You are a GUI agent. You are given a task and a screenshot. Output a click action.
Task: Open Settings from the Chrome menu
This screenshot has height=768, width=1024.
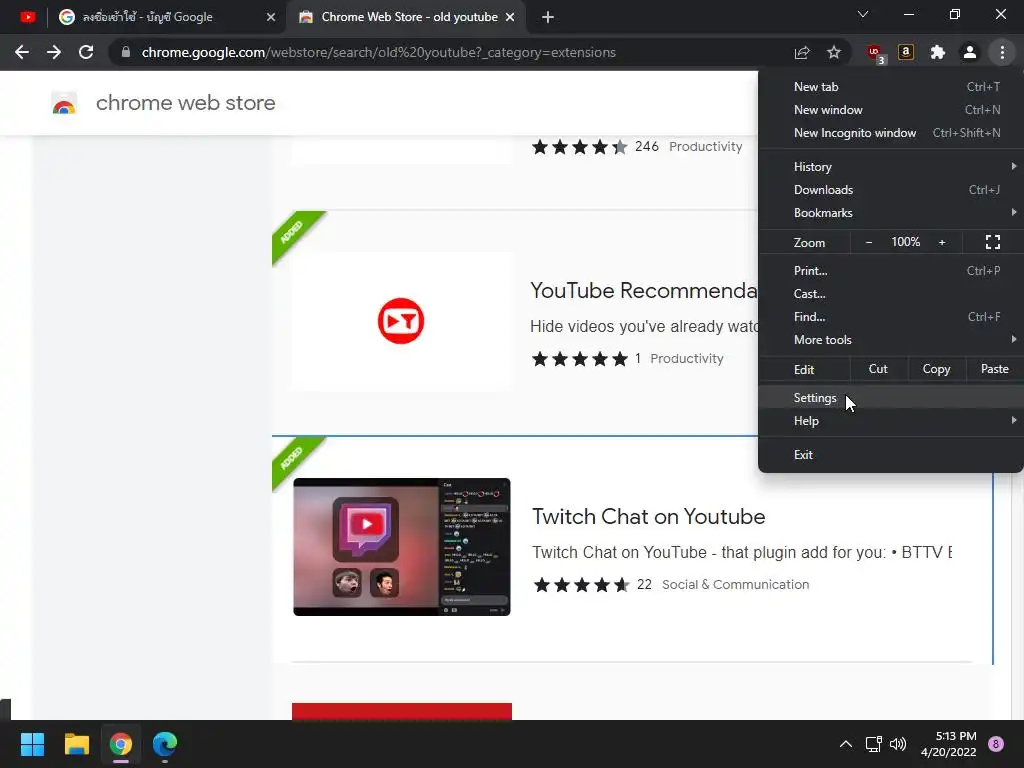891,398
